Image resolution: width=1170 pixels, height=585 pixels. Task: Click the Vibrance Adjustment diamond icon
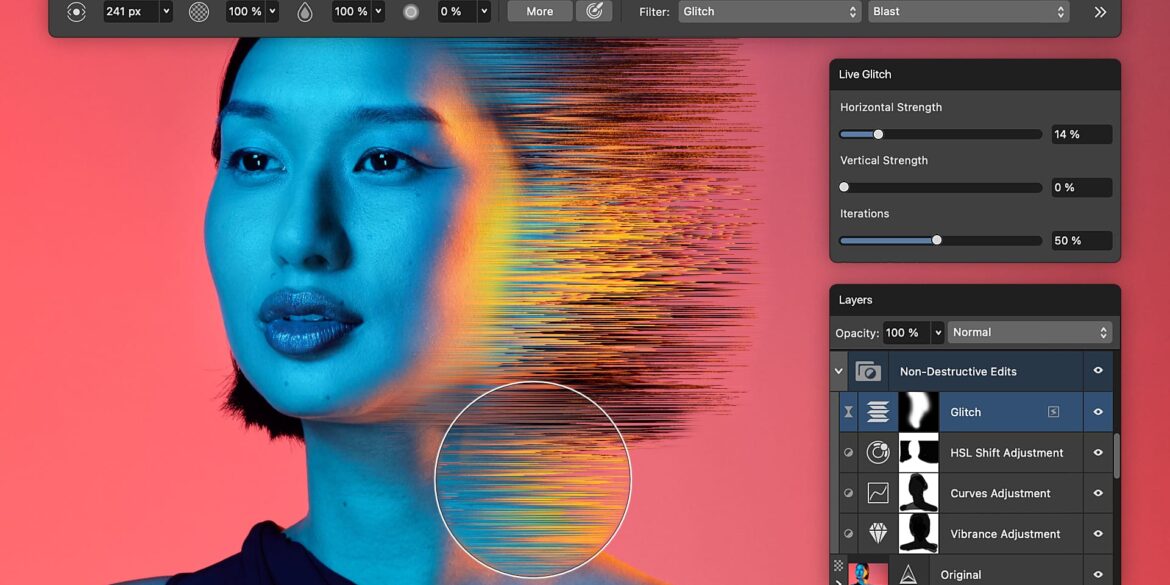pyautogui.click(x=878, y=534)
